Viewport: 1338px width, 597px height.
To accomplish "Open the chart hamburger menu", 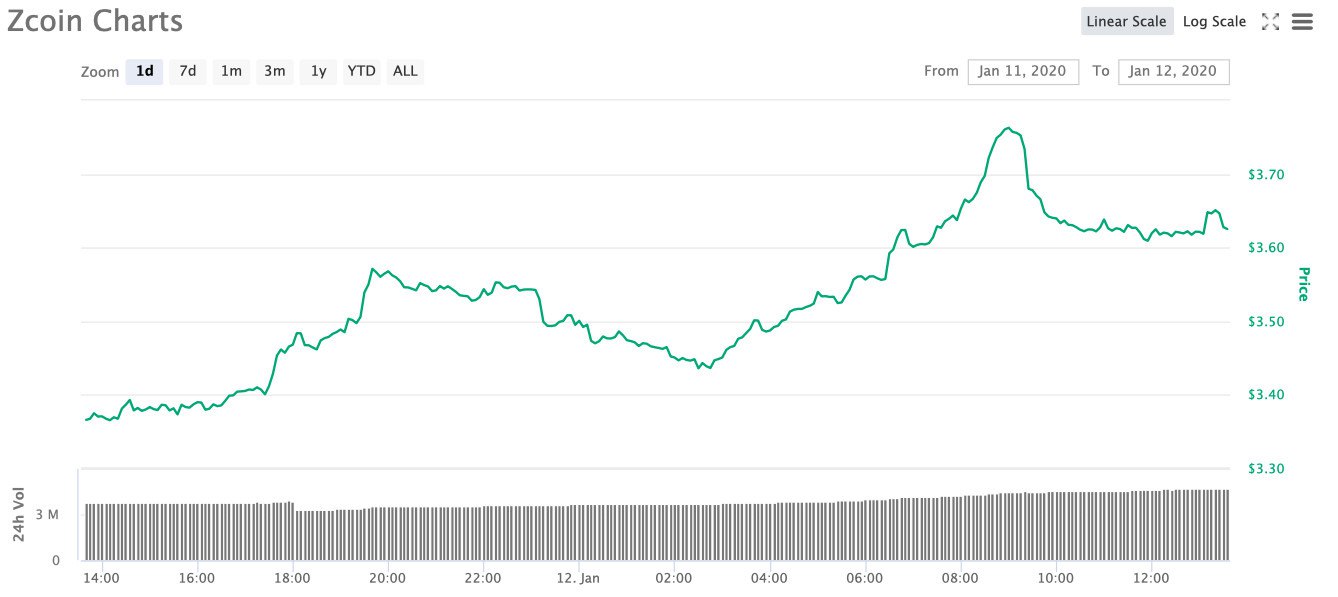I will click(x=1302, y=22).
